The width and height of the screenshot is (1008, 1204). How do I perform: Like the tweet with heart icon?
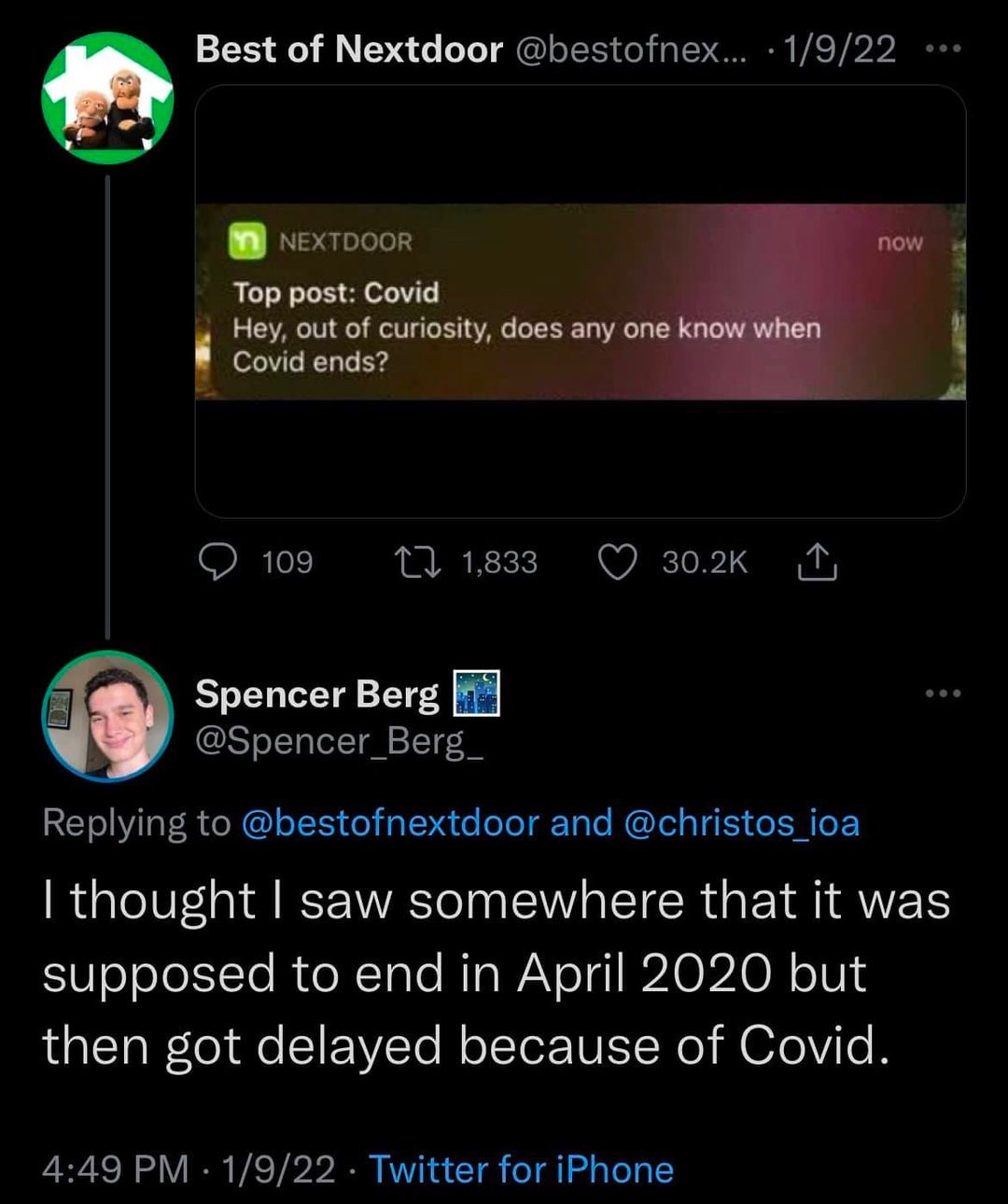coord(617,562)
